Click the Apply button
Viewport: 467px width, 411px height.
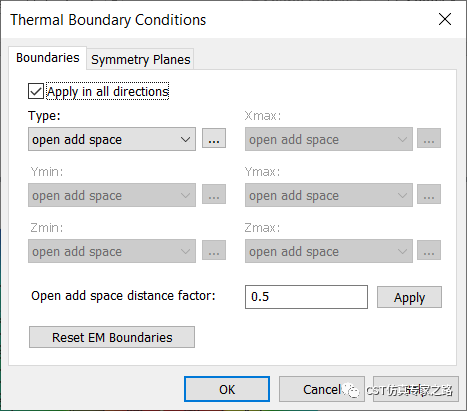coord(409,297)
